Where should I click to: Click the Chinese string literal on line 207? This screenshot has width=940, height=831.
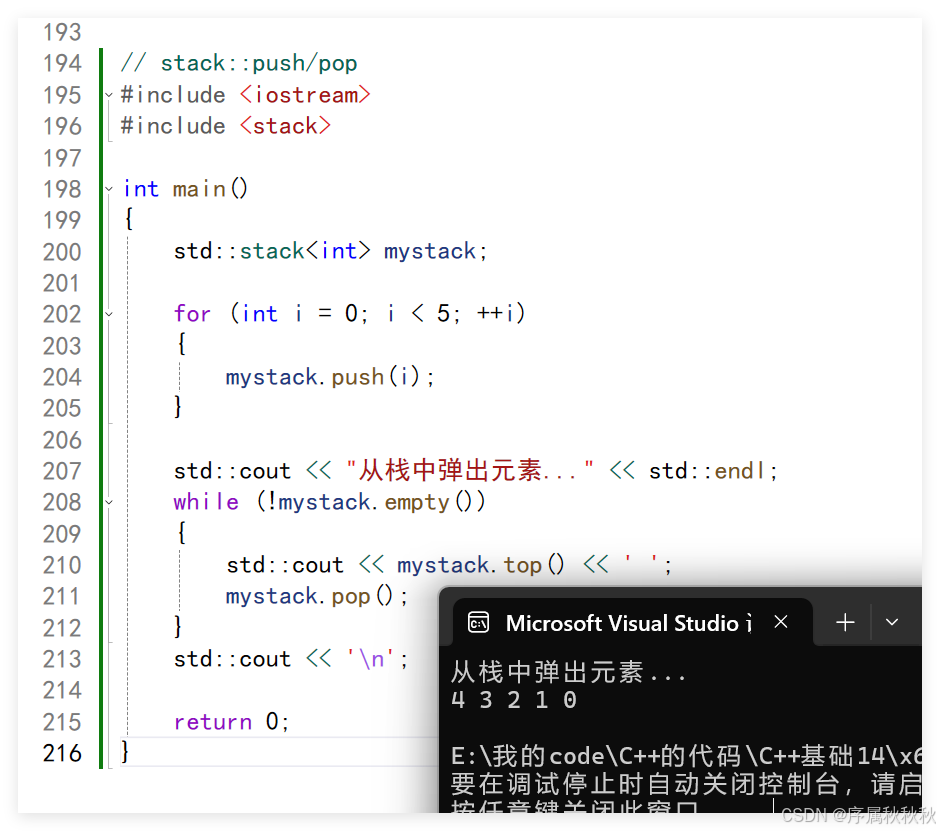[470, 470]
